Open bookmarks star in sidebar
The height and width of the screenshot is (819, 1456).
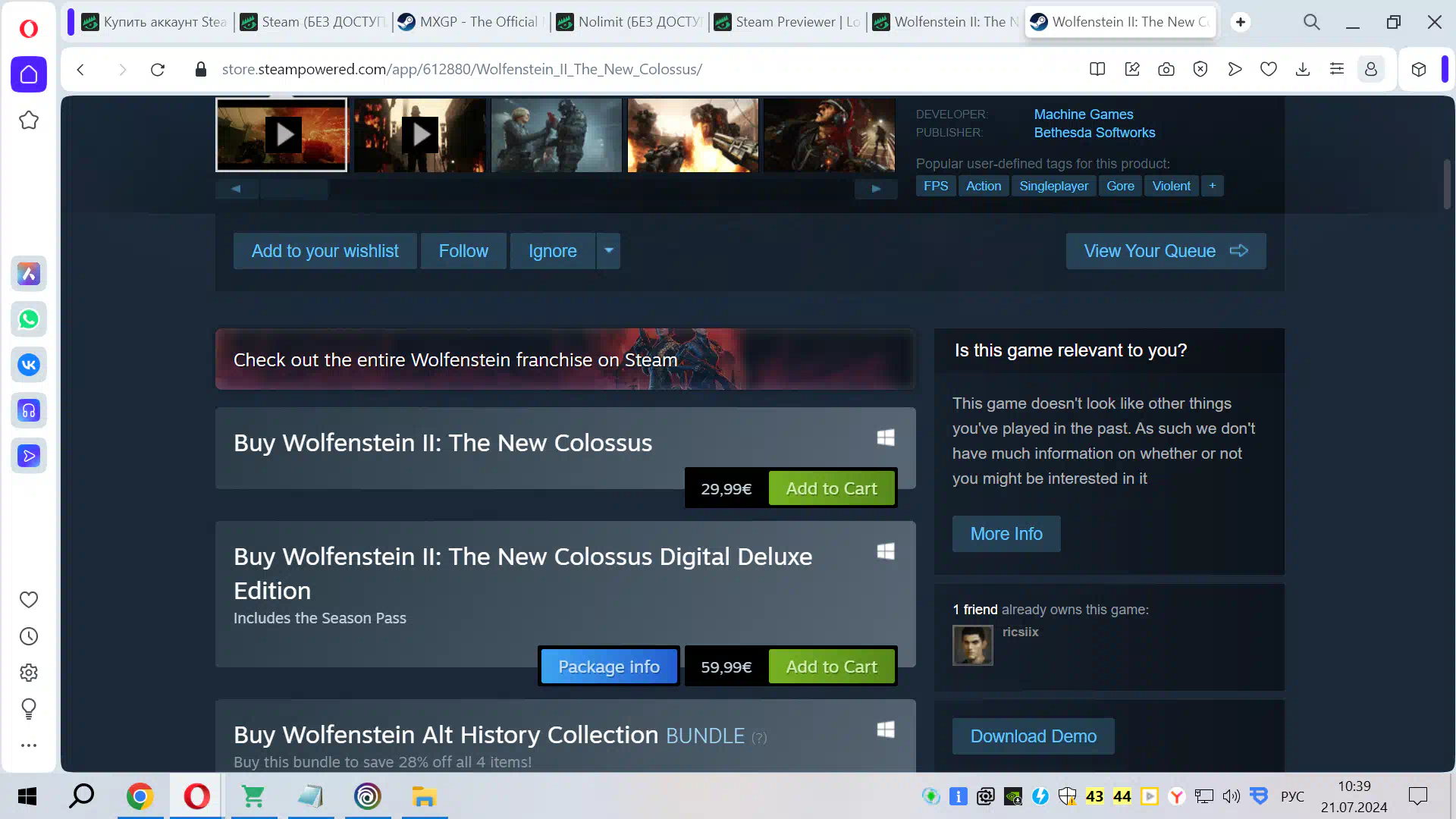pyautogui.click(x=29, y=120)
